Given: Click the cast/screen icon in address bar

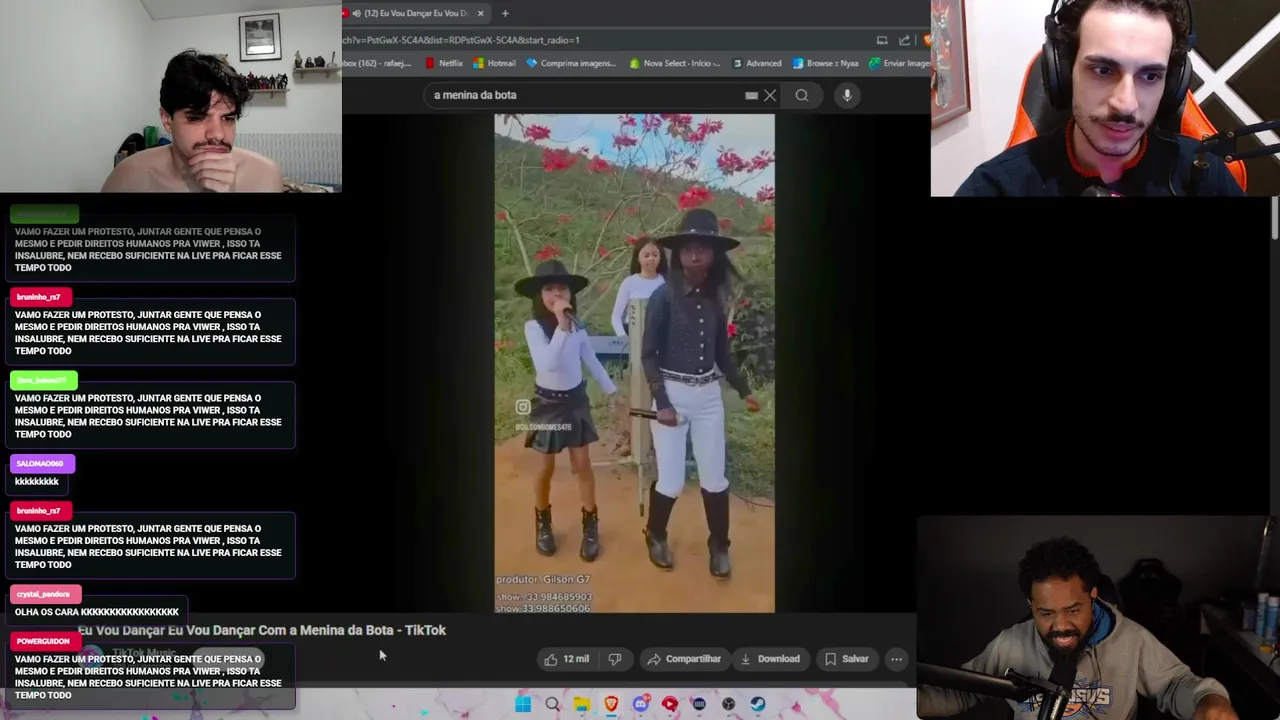Looking at the screenshot, I should pyautogui.click(x=882, y=40).
